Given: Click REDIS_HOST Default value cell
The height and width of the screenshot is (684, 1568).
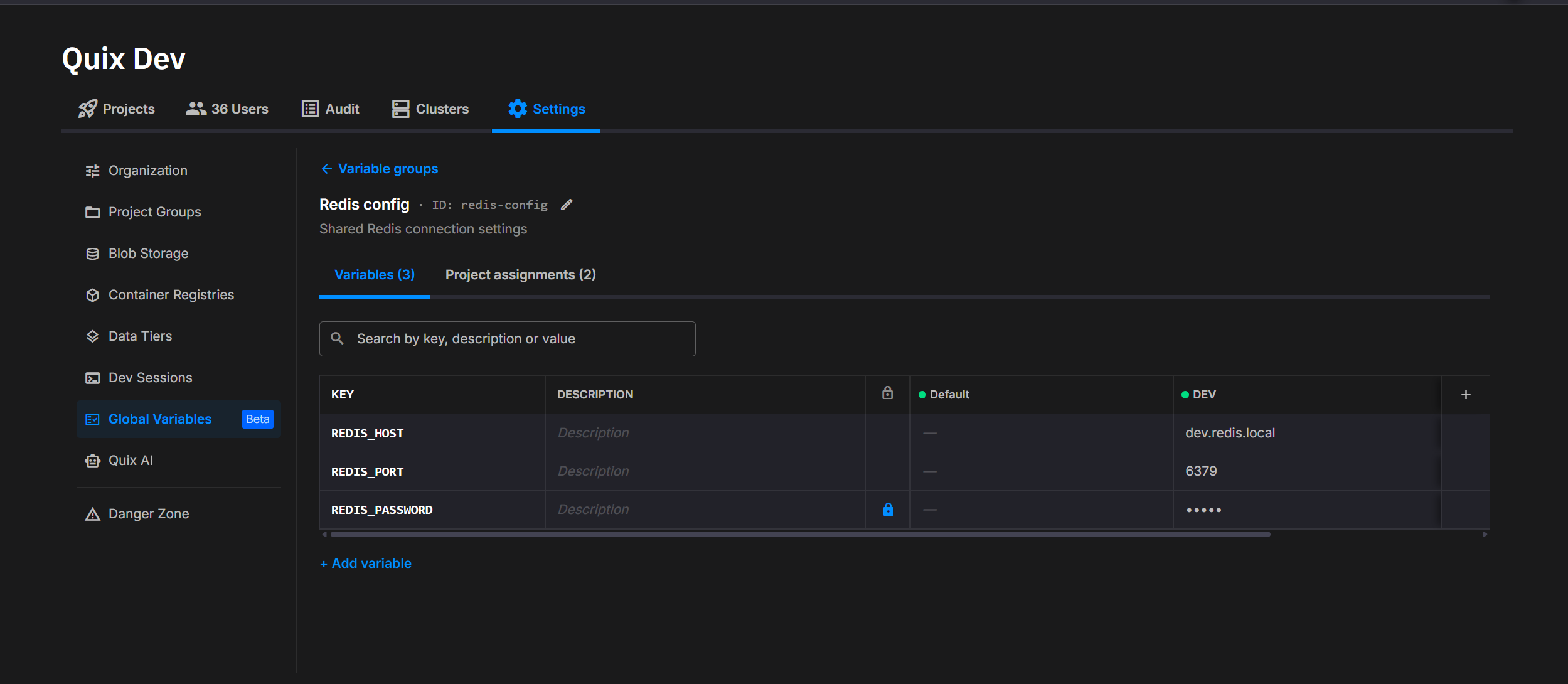Looking at the screenshot, I should [x=1042, y=433].
